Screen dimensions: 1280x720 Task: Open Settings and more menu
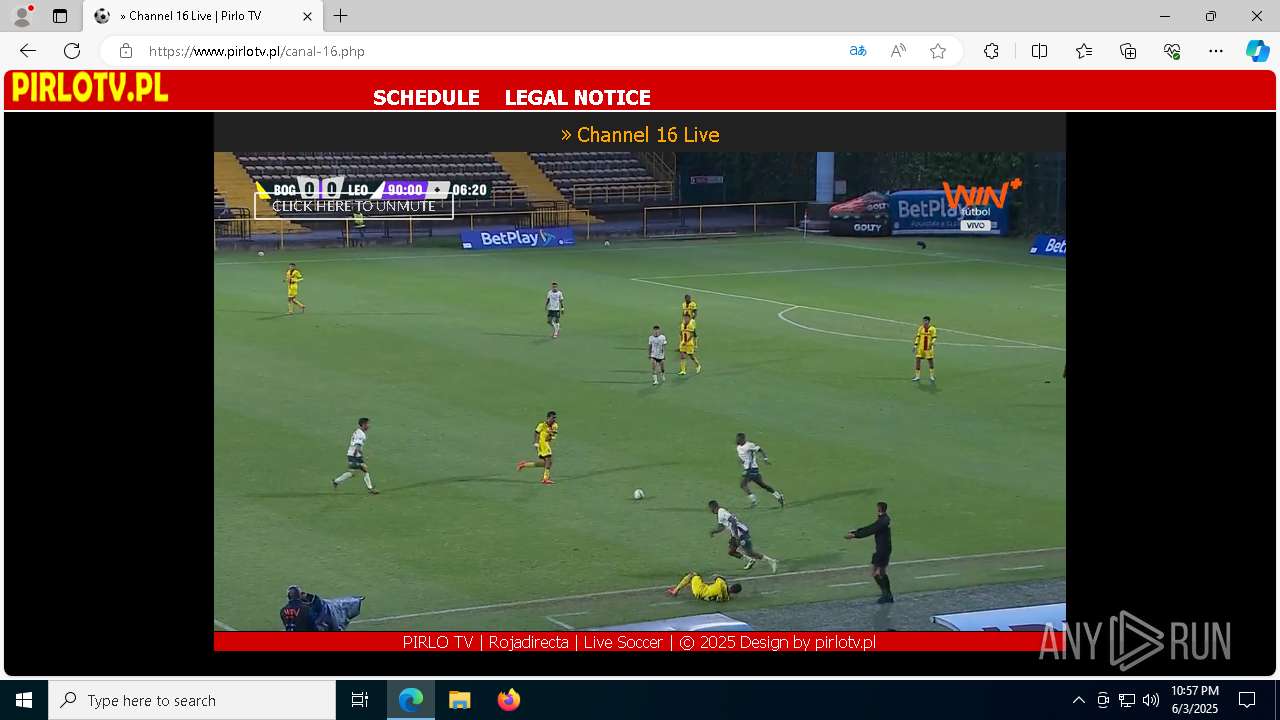click(1216, 51)
